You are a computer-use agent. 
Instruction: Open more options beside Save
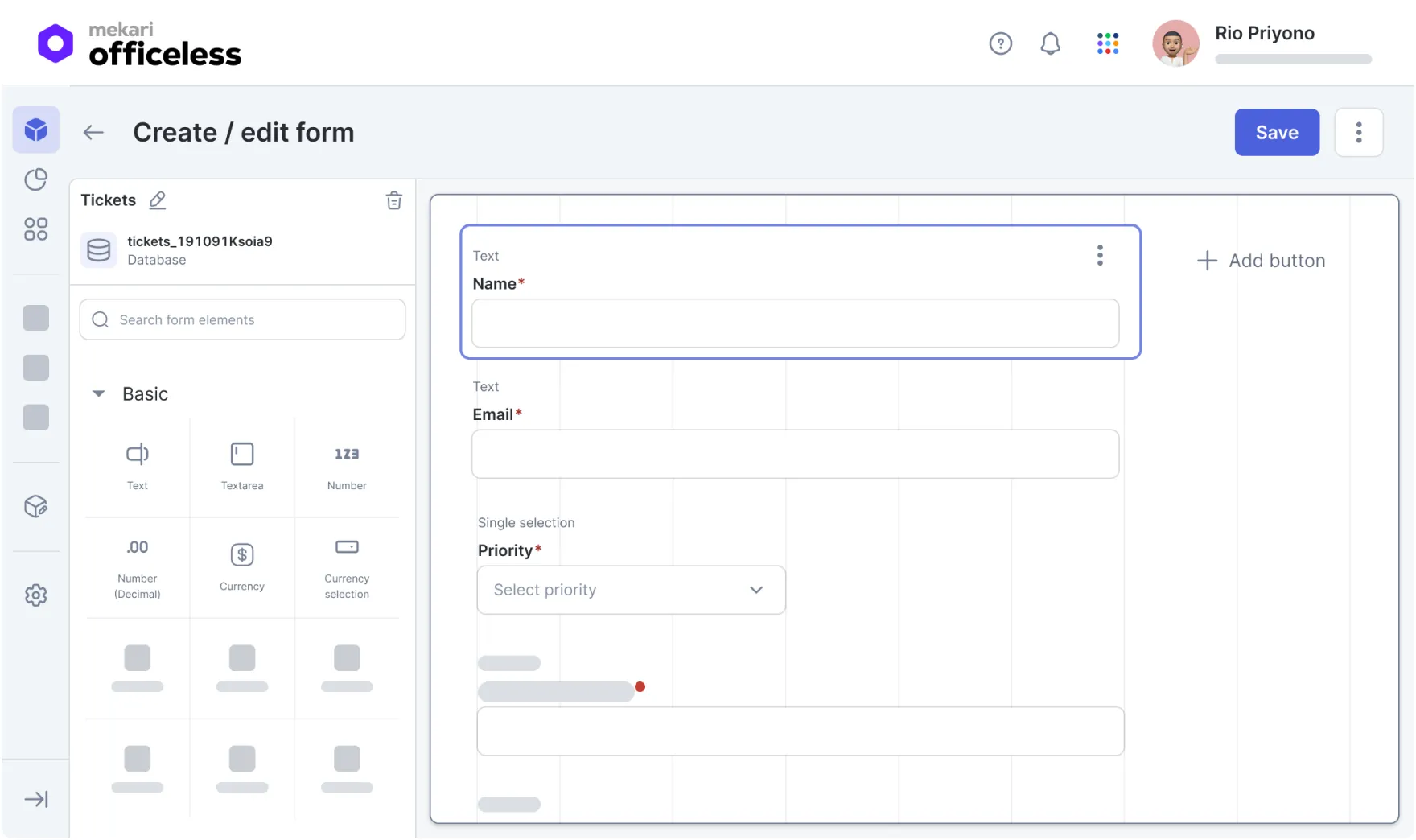(x=1358, y=133)
